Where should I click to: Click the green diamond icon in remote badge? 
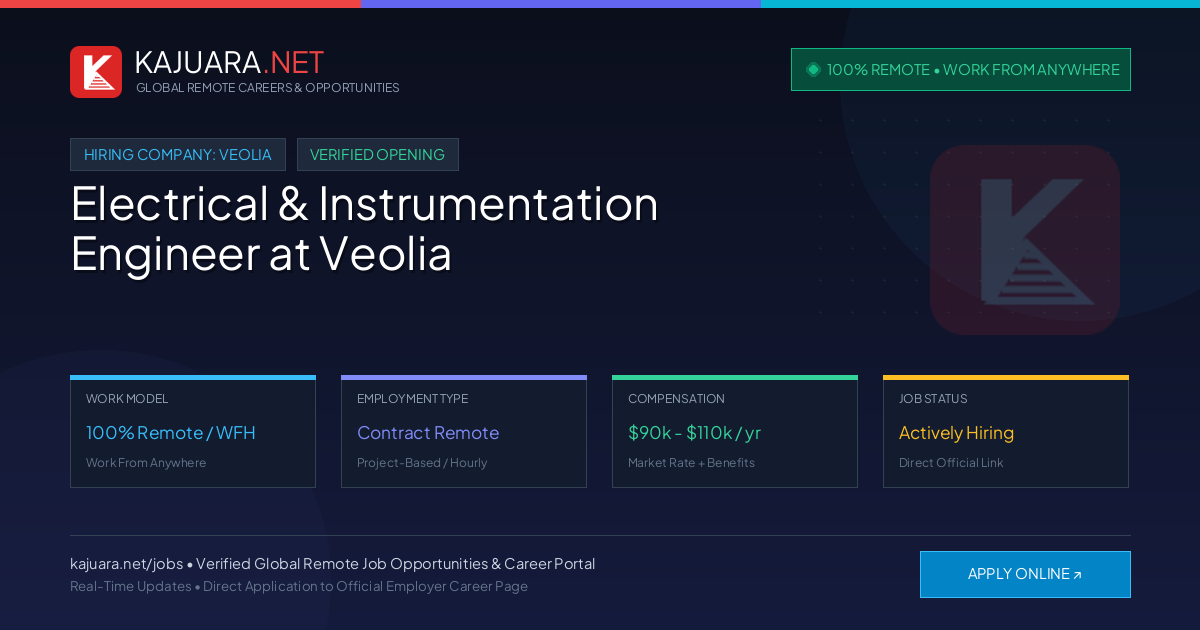(813, 69)
